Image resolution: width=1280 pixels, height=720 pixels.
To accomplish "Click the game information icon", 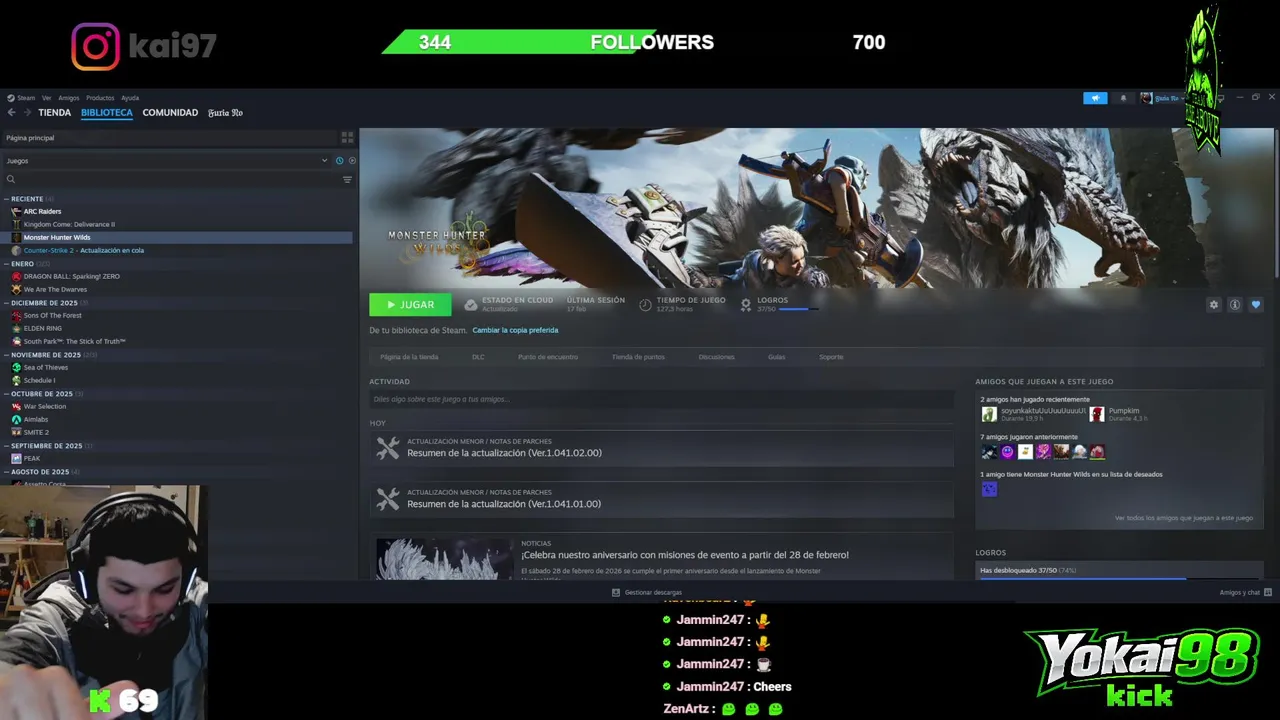I will (x=1235, y=305).
